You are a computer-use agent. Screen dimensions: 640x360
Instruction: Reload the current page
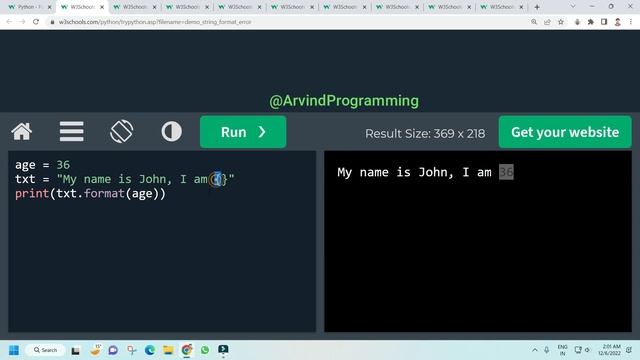[x=36, y=22]
